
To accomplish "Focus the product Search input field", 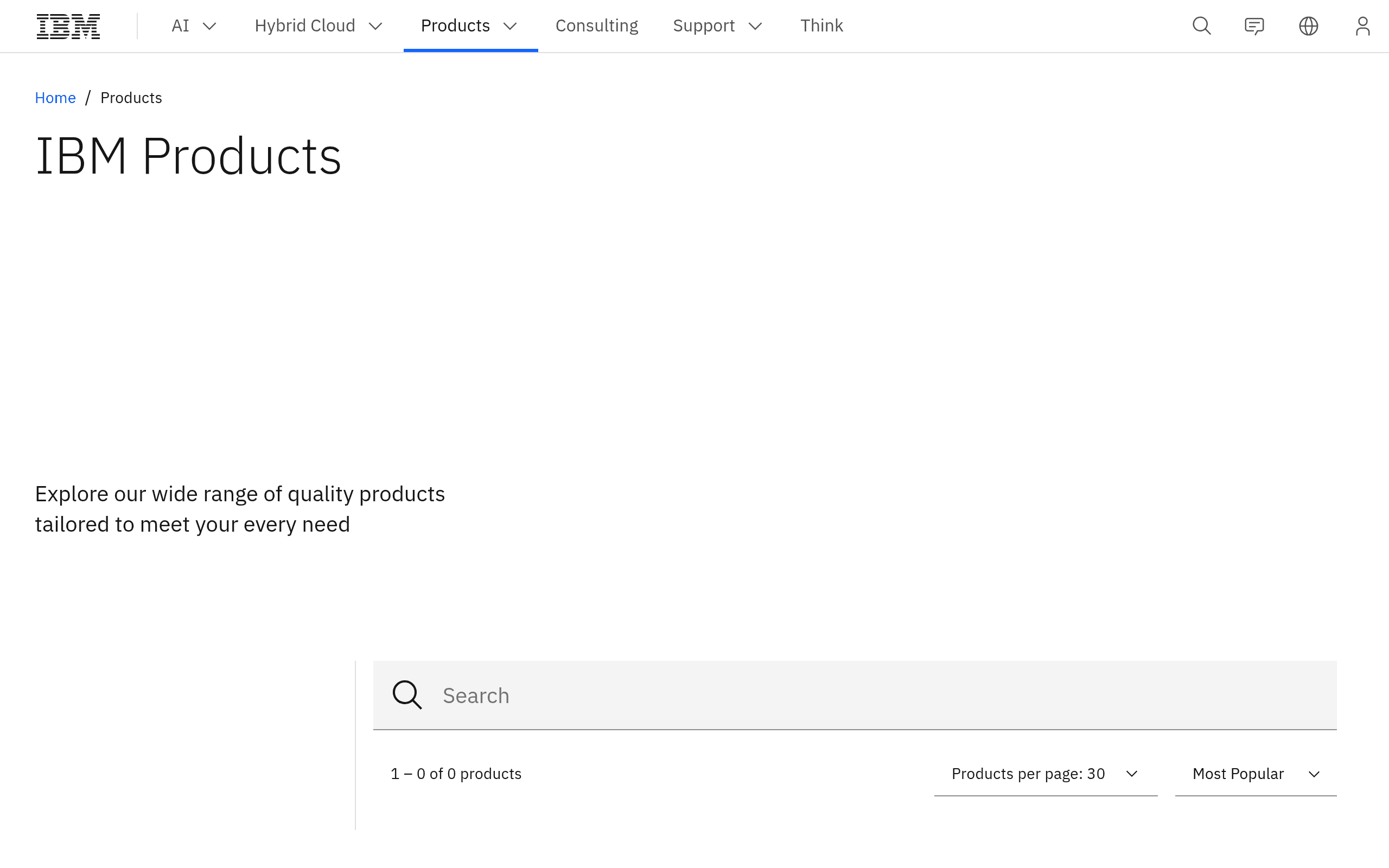I will click(855, 694).
